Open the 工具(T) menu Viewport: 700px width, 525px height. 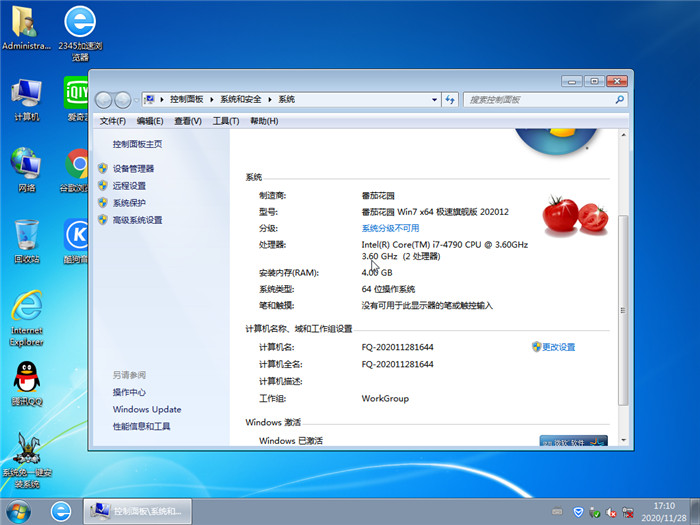(x=226, y=121)
